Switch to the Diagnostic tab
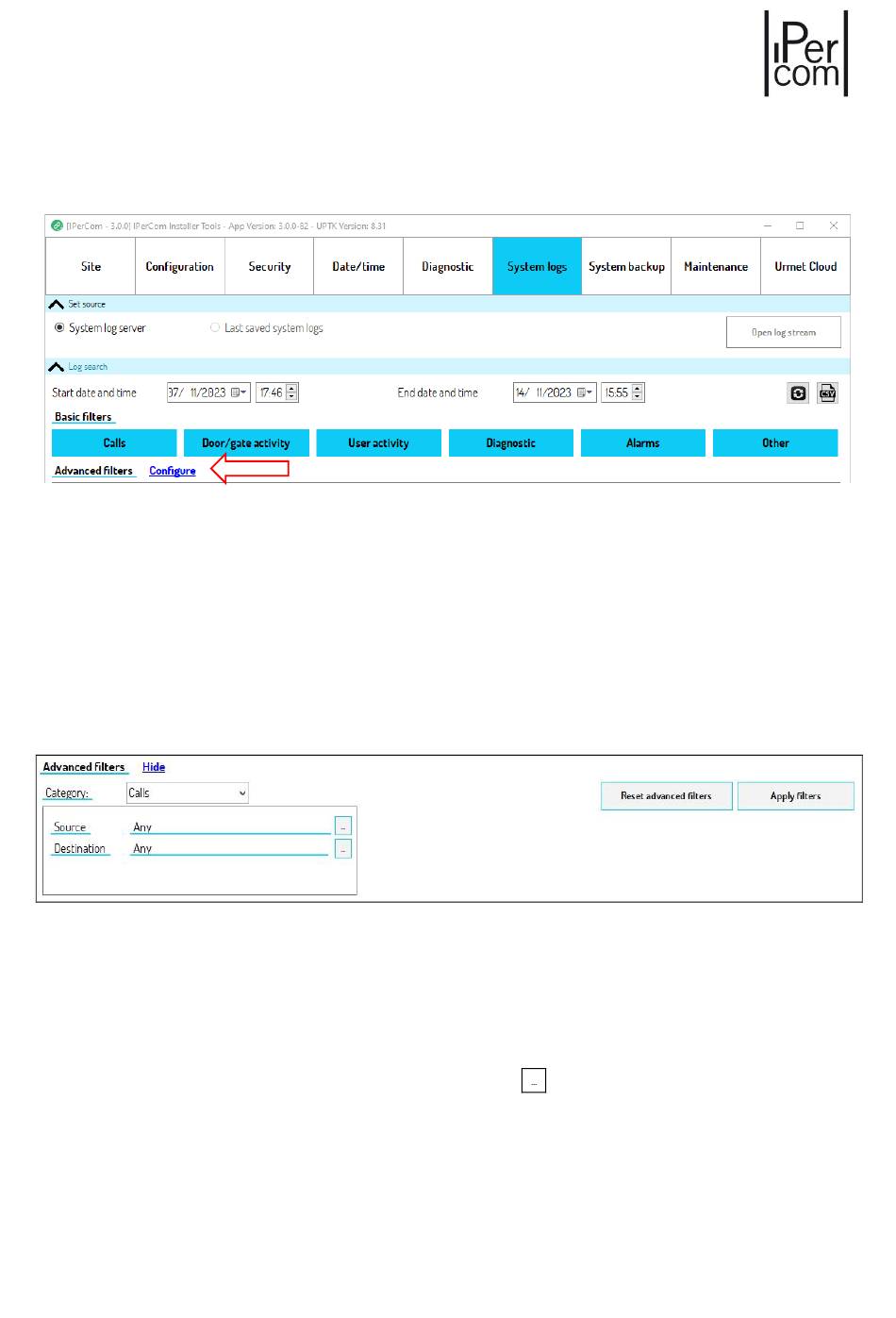The image size is (896, 1318). pos(447,267)
